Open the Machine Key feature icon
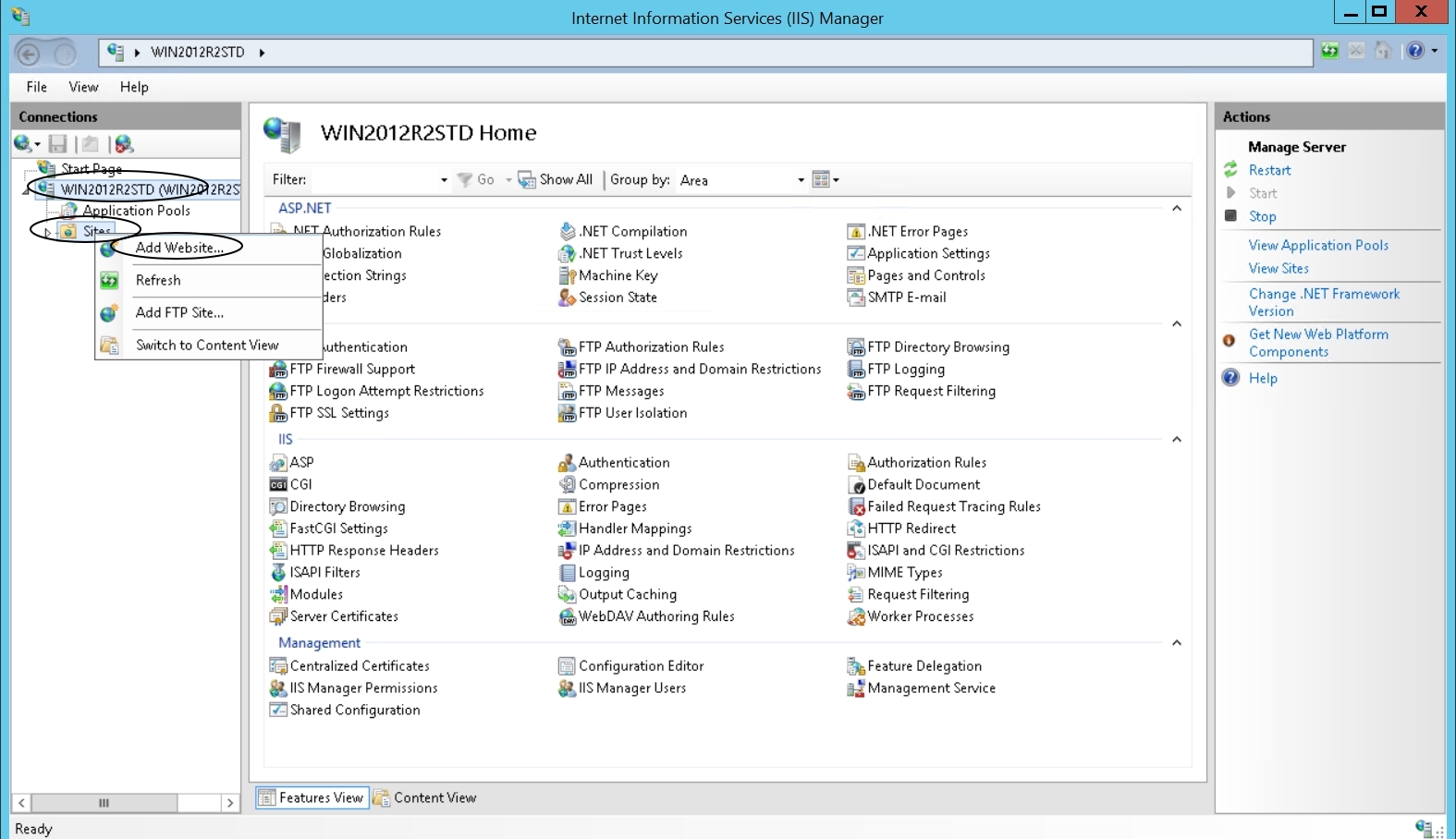 (x=568, y=275)
